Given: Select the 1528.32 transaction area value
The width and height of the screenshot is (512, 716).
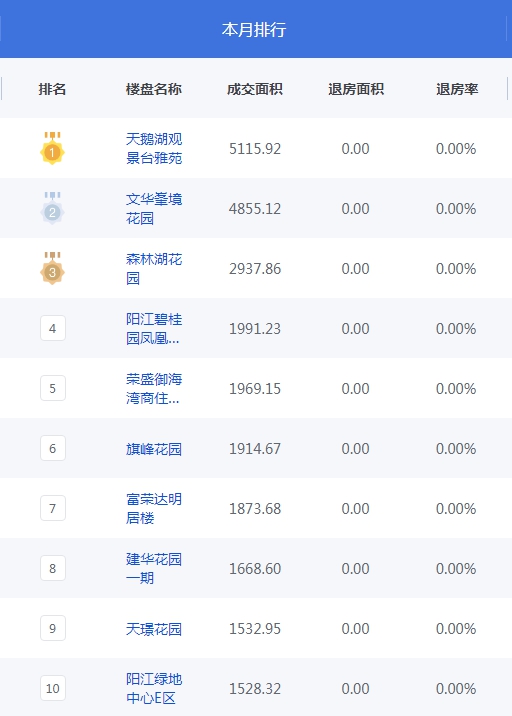Looking at the screenshot, I should coord(255,689).
